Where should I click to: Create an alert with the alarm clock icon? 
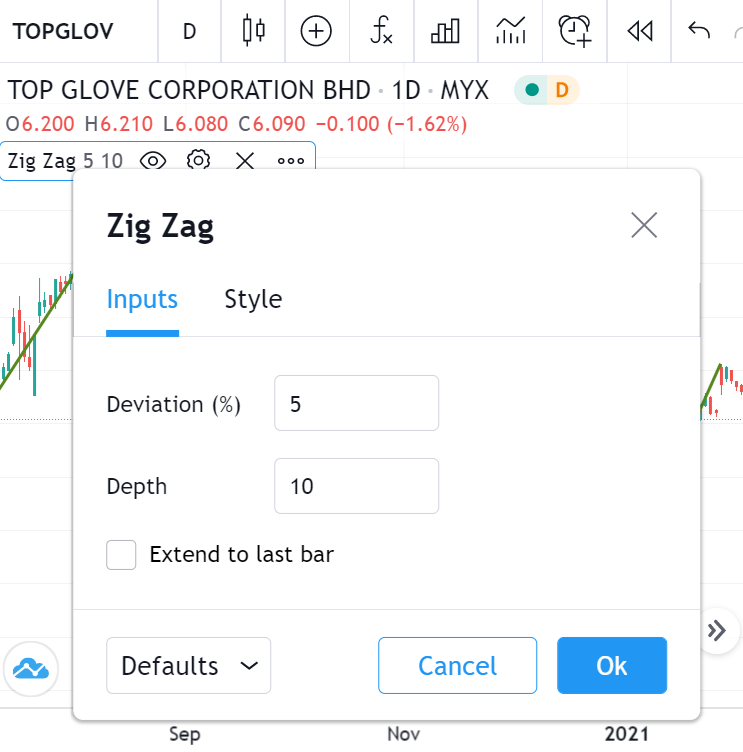pos(575,31)
